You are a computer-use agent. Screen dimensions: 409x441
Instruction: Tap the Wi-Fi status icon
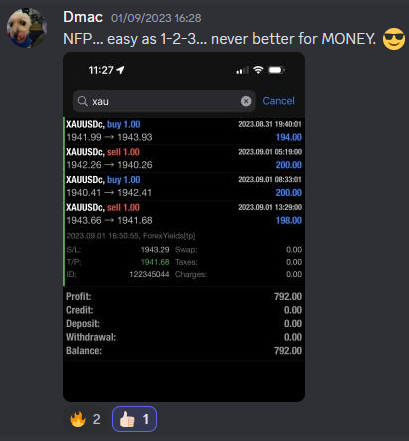point(258,70)
